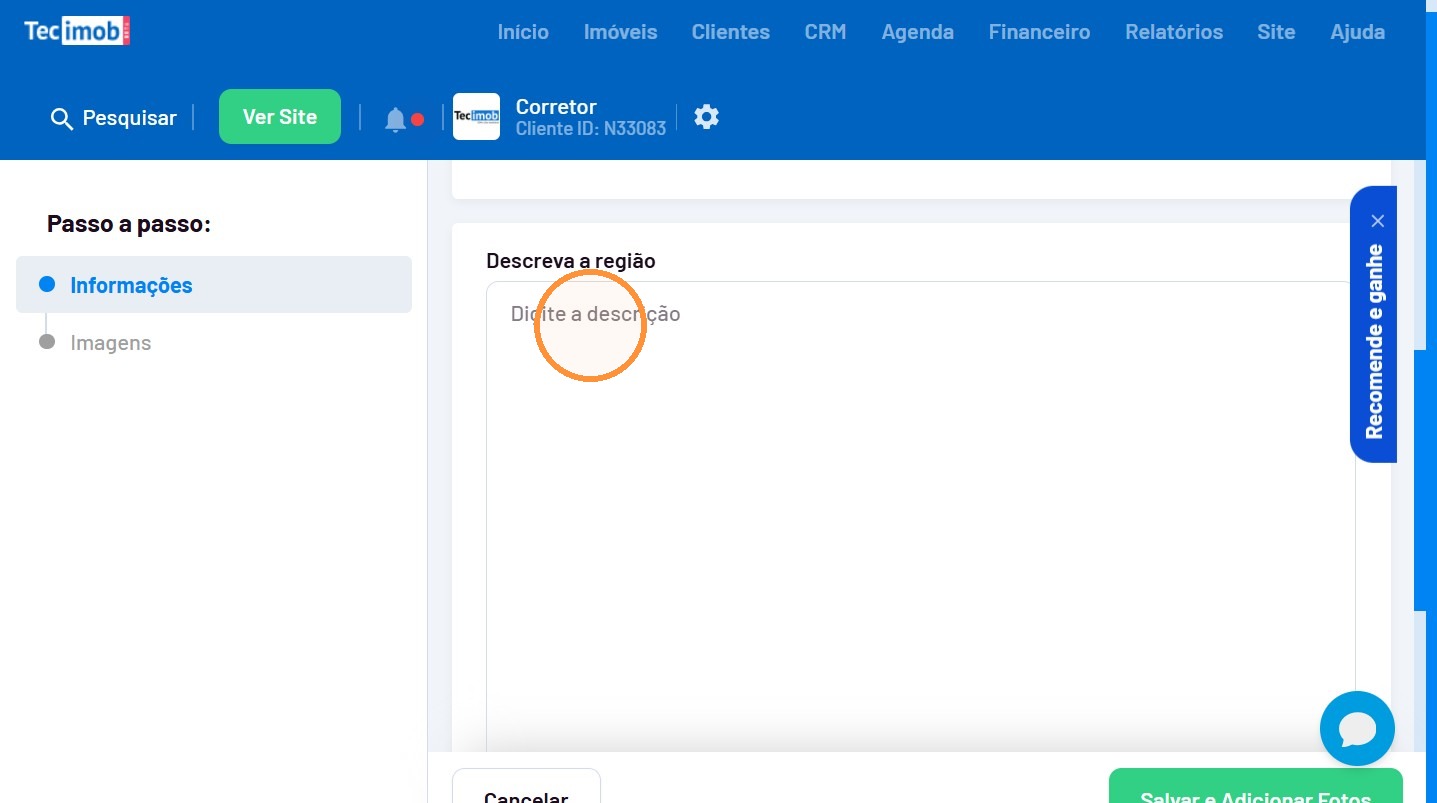Open the CRM menu
The height and width of the screenshot is (803, 1437).
coord(826,32)
